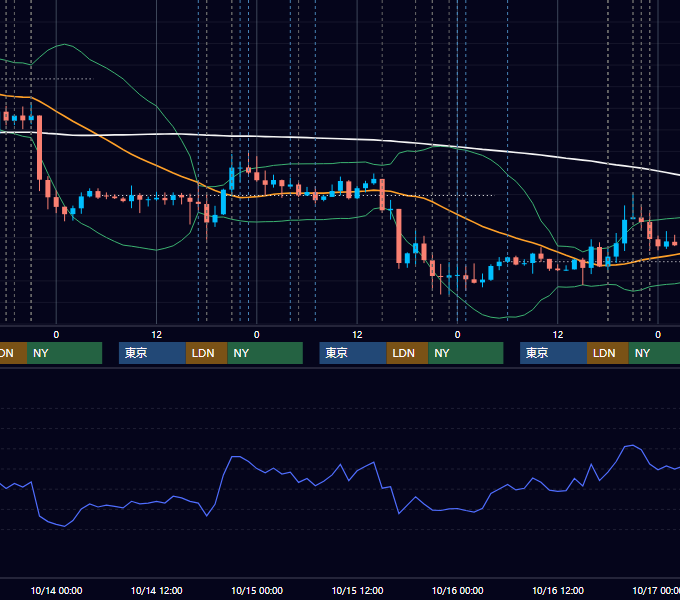Viewport: 680px width, 600px height.
Task: Click the 10/15 00:00 date label
Action: 257,590
